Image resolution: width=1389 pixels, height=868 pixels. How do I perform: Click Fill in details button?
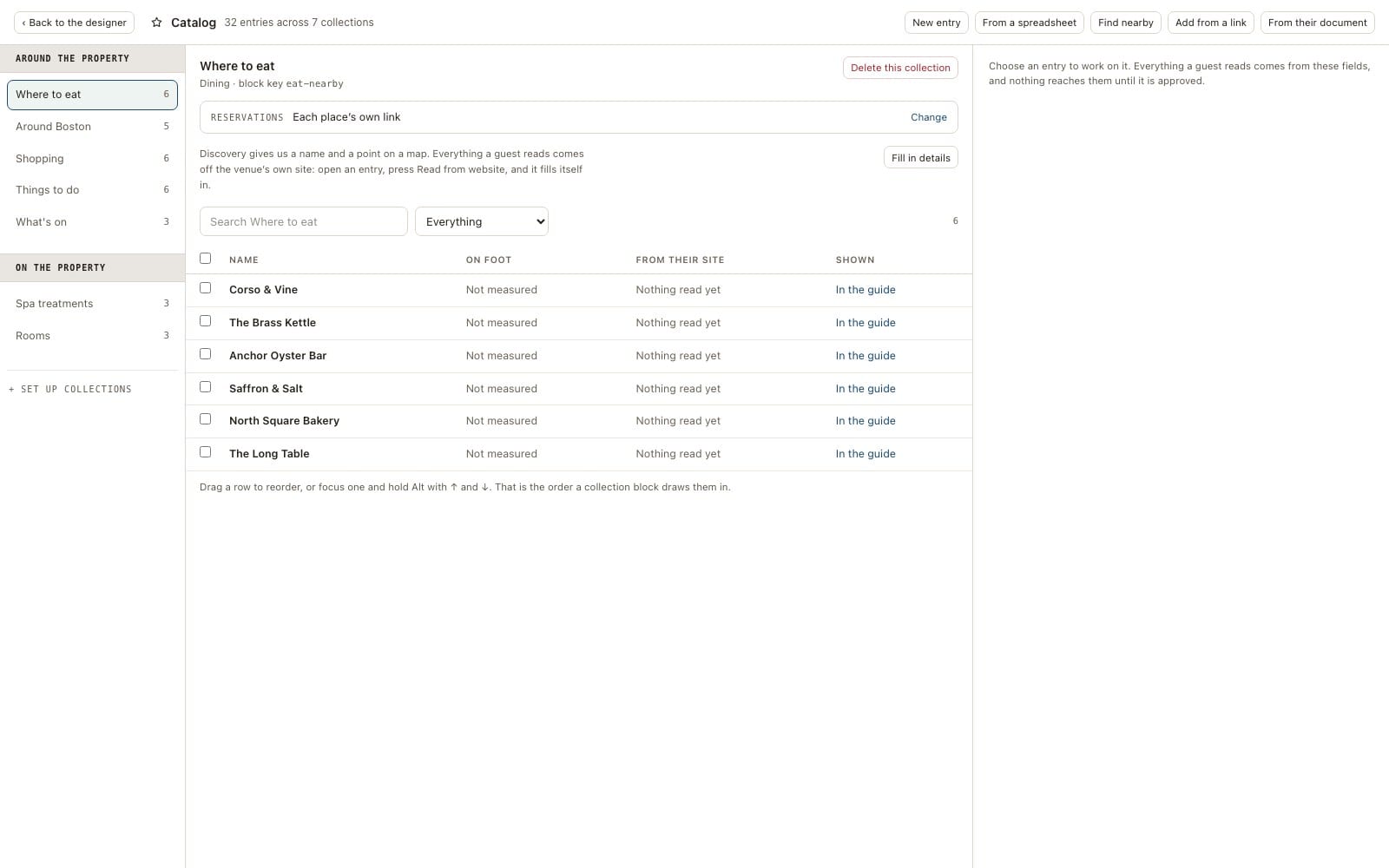(920, 158)
